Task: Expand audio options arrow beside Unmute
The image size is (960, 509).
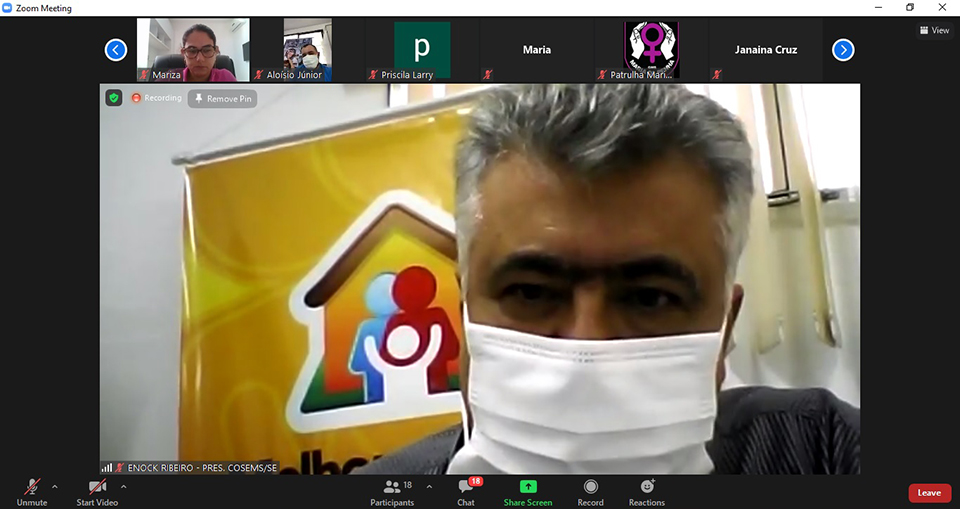Action: point(55,487)
